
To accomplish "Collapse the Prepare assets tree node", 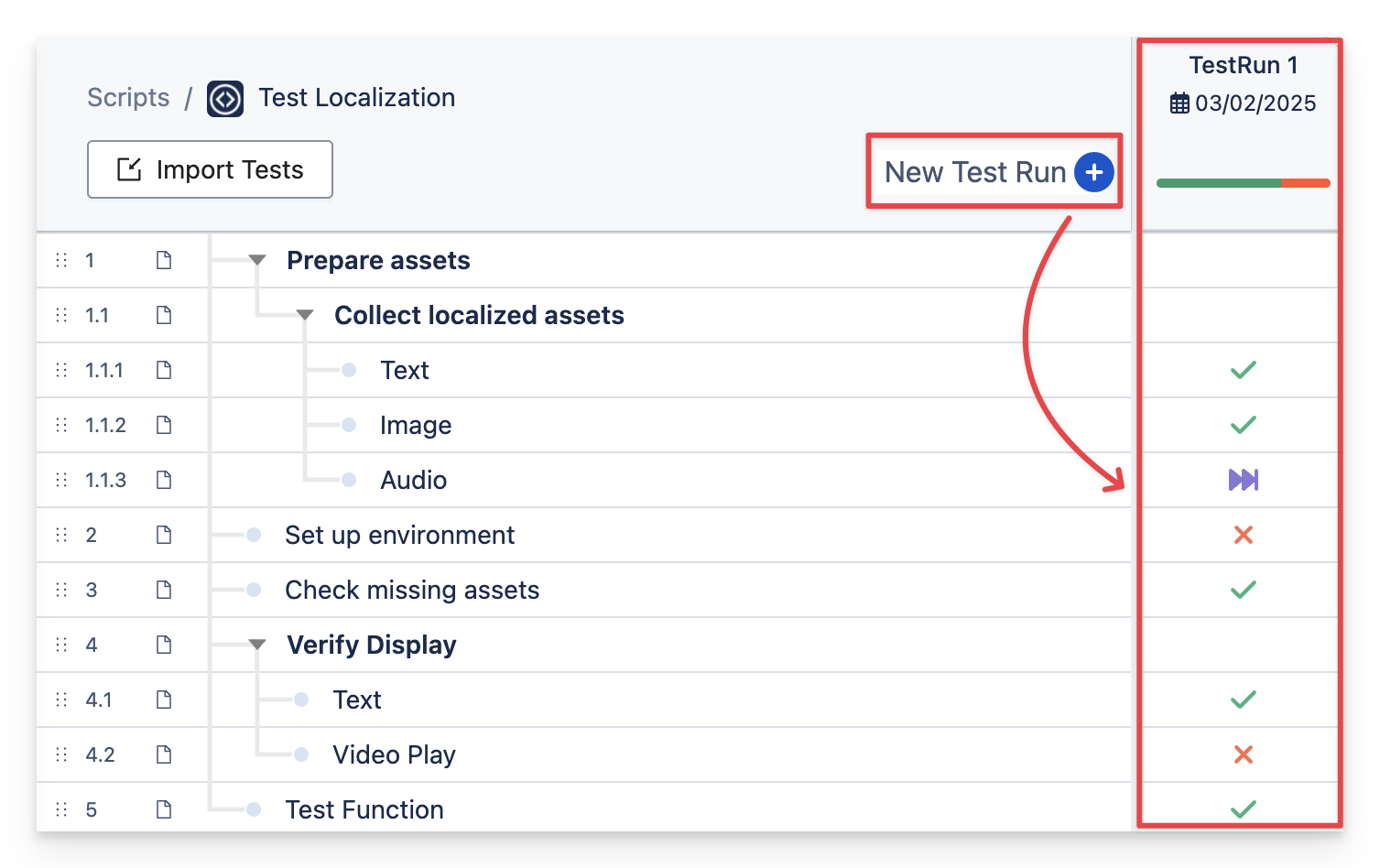I will pyautogui.click(x=257, y=261).
